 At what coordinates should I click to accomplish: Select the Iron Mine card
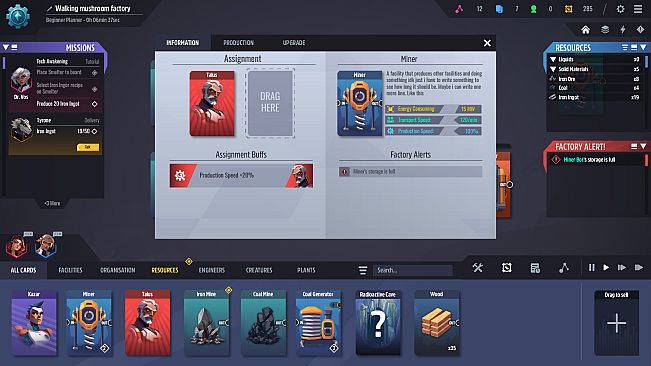[206, 322]
